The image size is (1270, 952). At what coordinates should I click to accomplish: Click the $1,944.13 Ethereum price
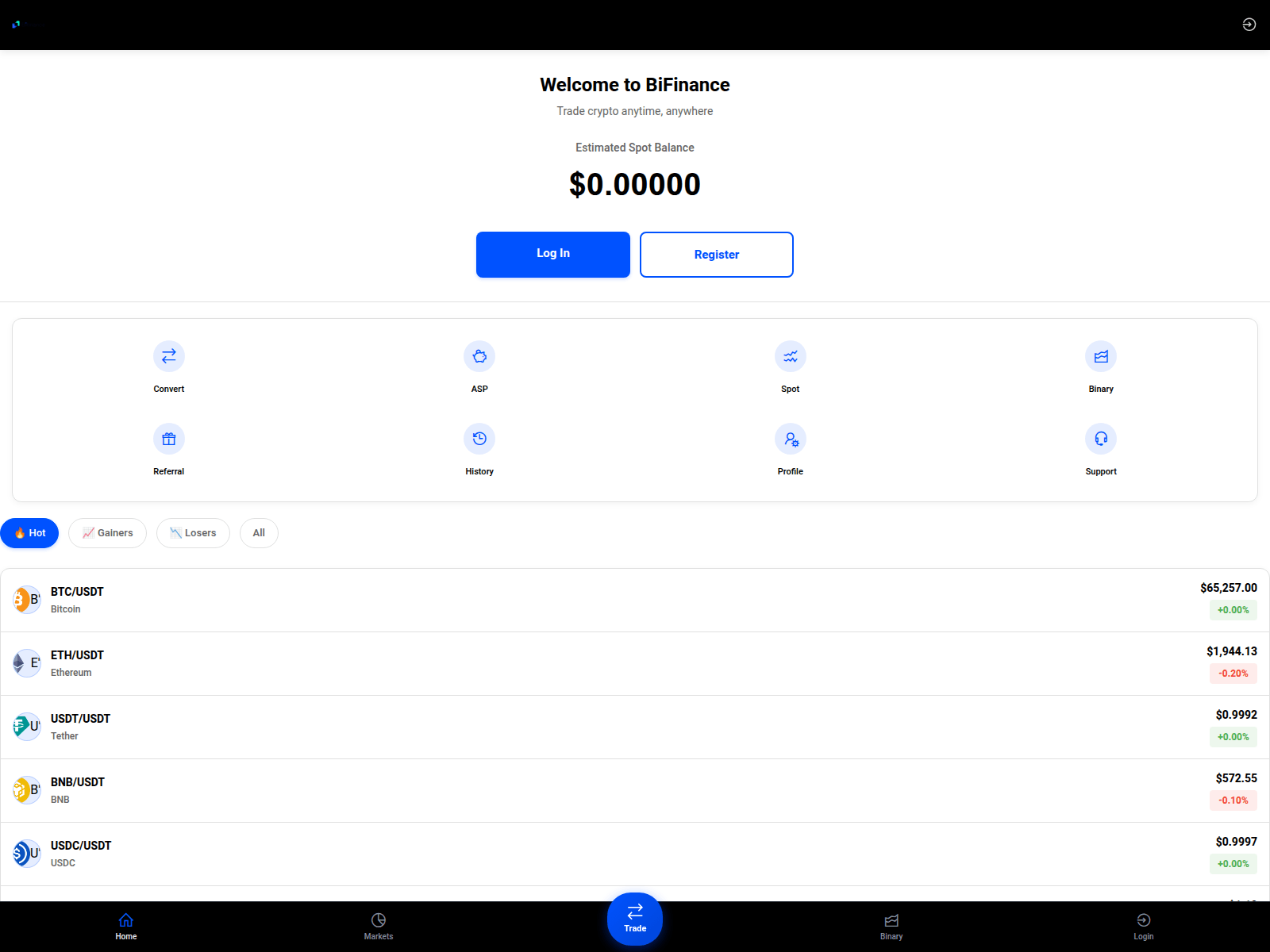pyautogui.click(x=1232, y=651)
